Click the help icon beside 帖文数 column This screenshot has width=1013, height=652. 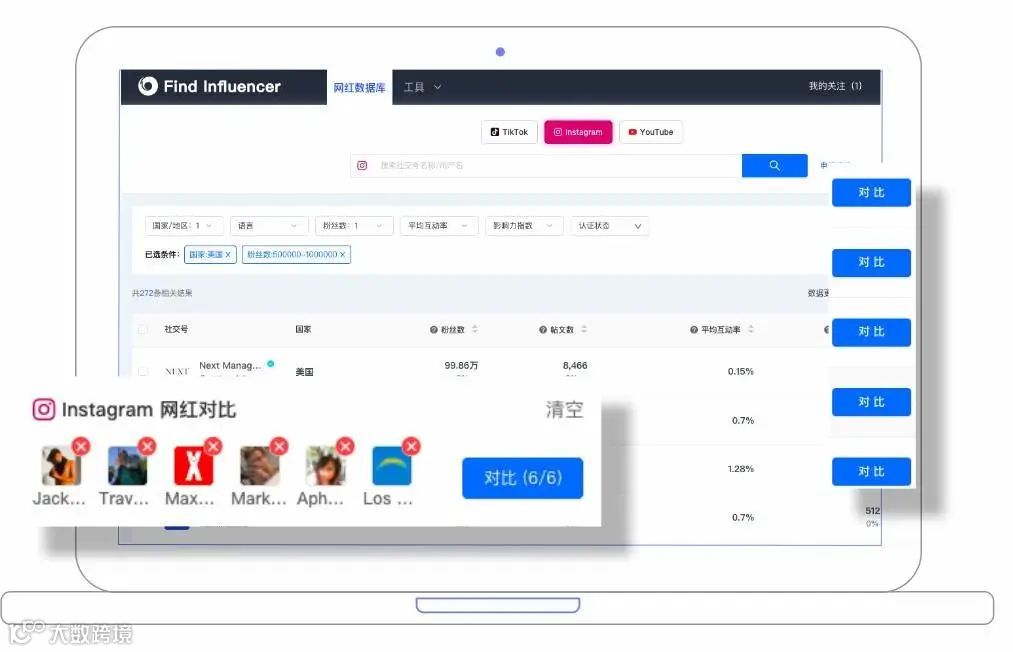[543, 330]
